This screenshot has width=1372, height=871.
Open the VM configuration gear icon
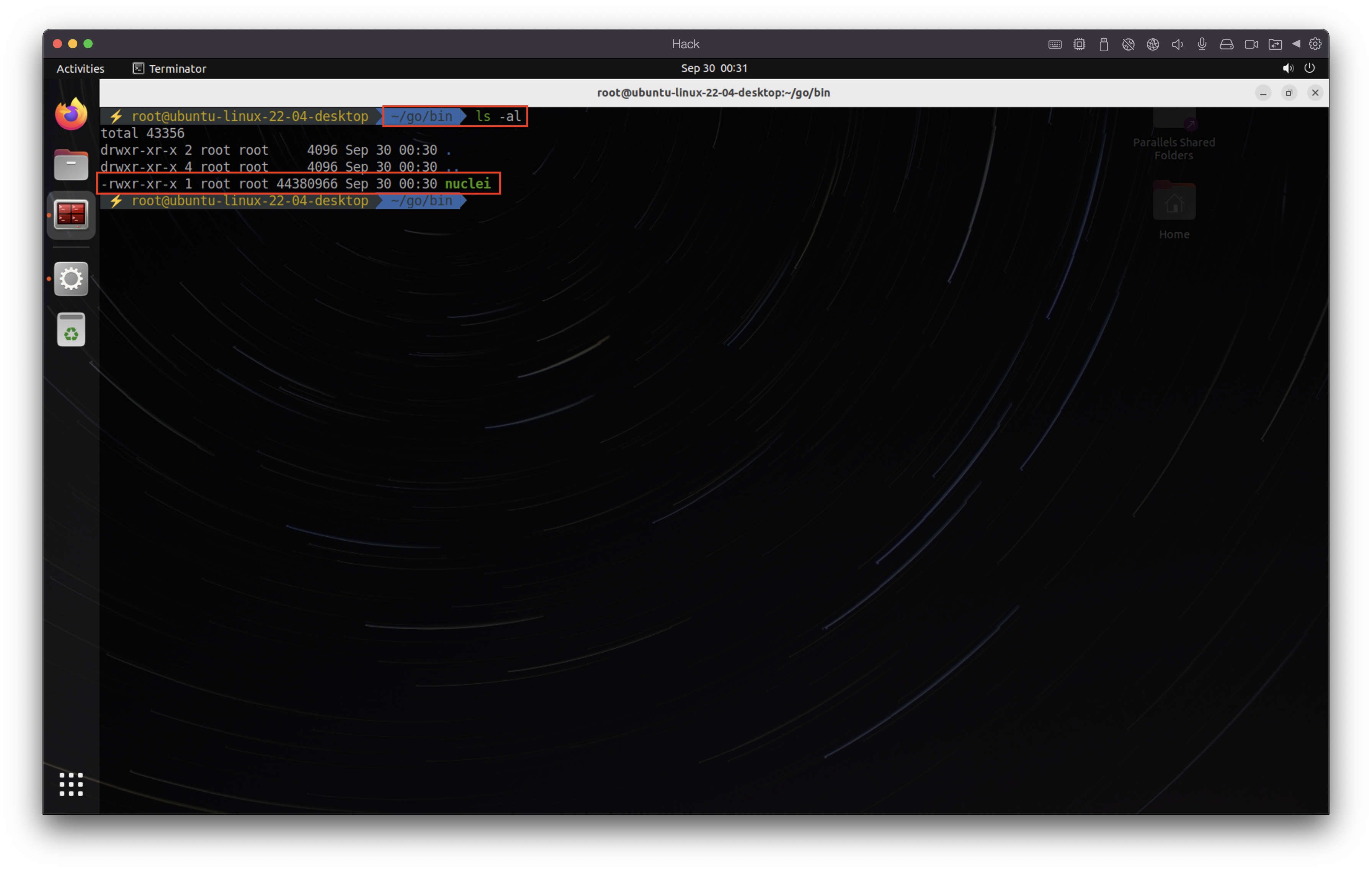1315,44
